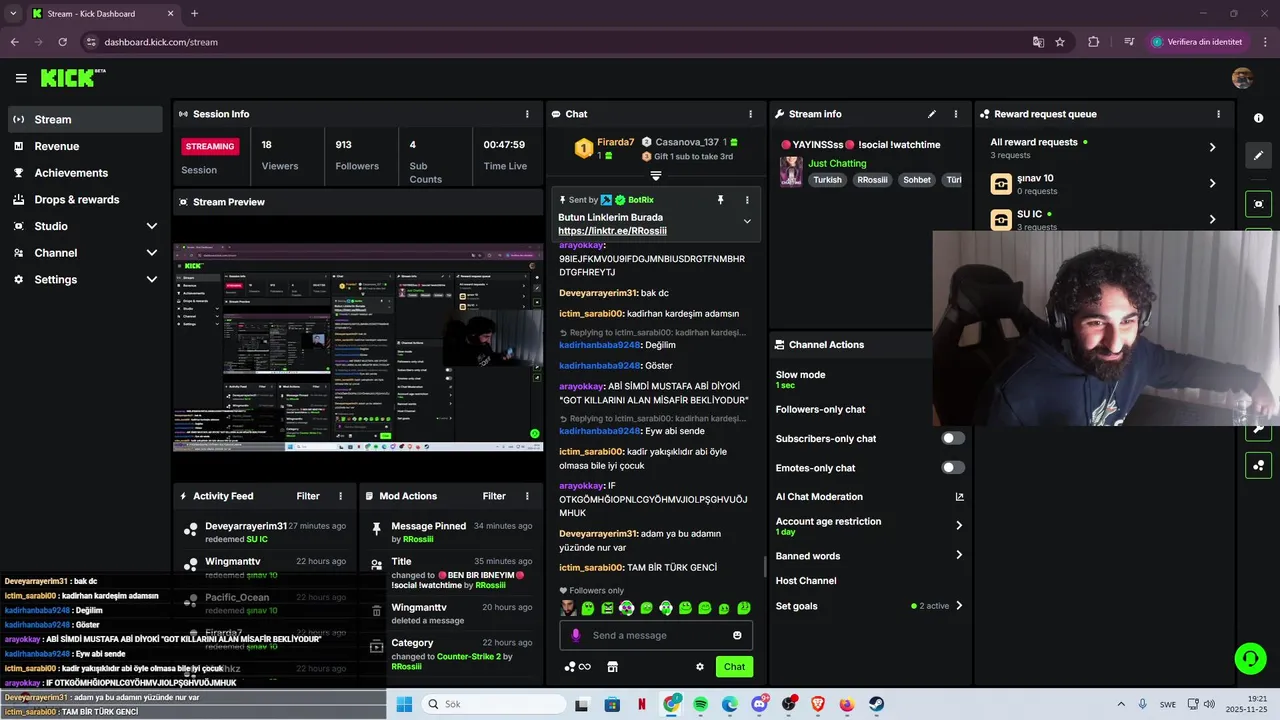The width and height of the screenshot is (1280, 720).
Task: Click Host Channel action
Action: [x=806, y=581]
